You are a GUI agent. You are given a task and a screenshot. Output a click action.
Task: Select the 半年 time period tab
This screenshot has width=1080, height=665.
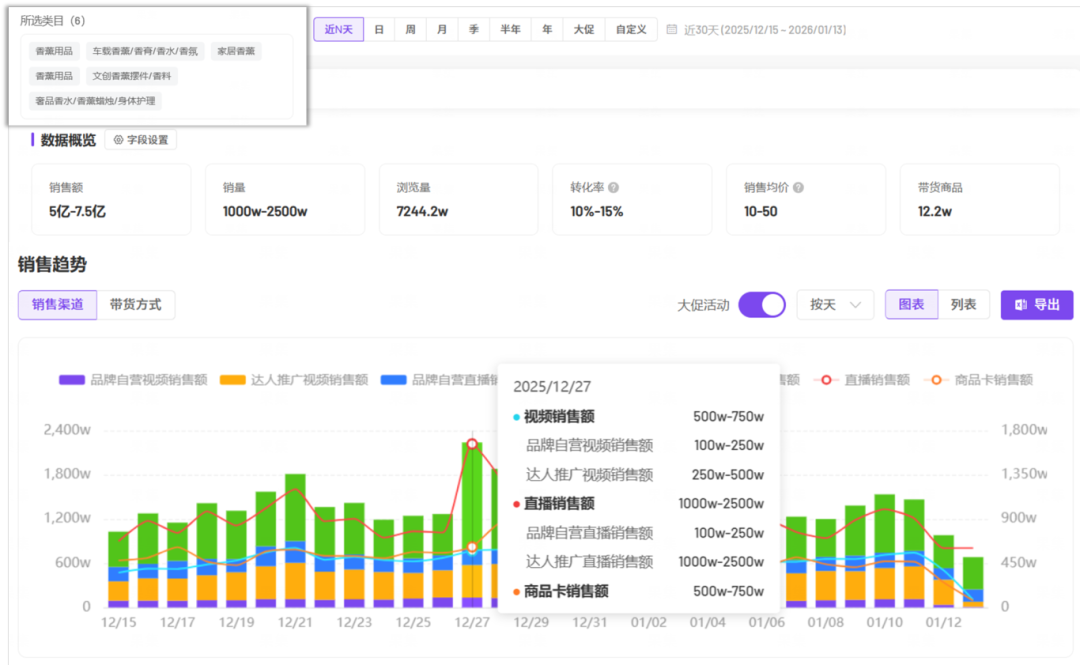coord(510,30)
